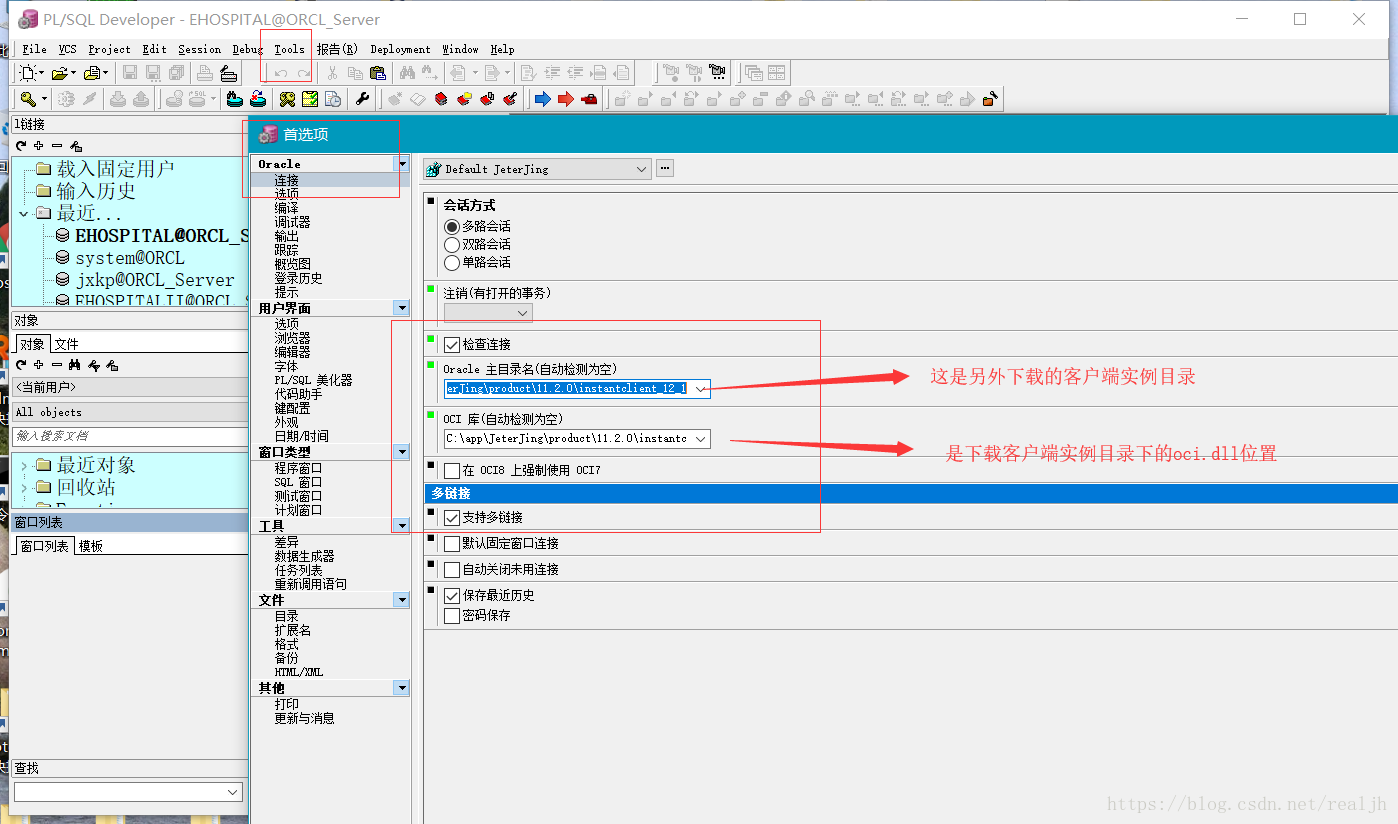1398x824 pixels.
Task: Check 自动关闭未用连接 option
Action: point(452,570)
